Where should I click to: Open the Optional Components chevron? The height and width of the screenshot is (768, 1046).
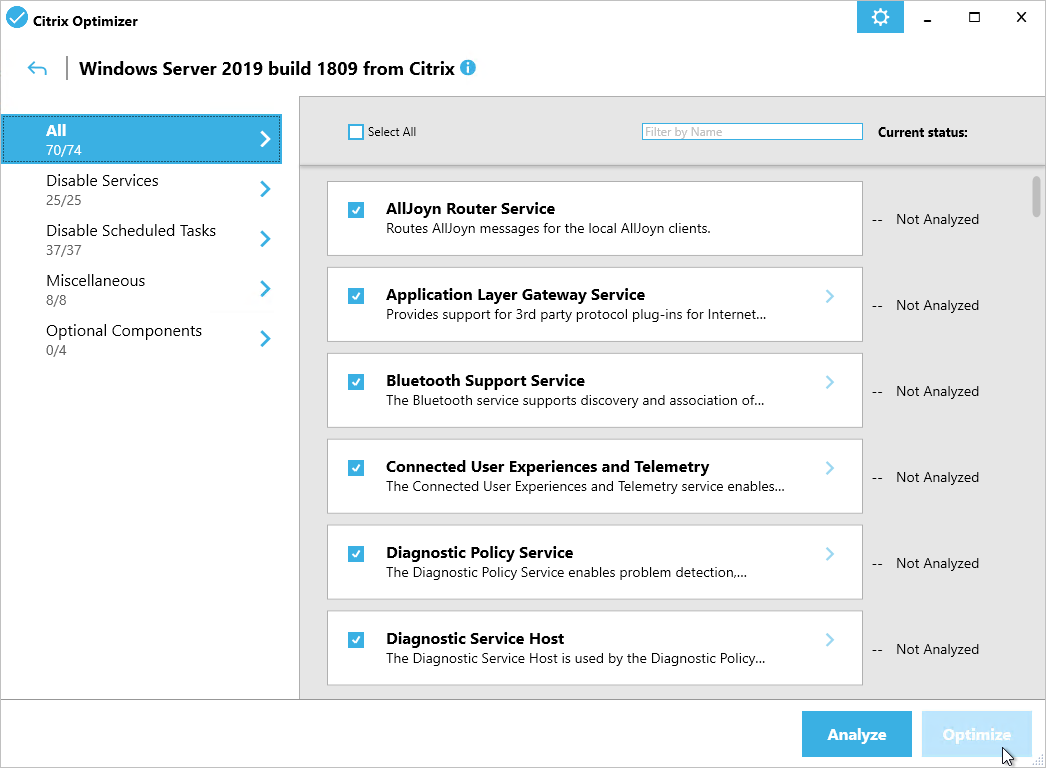(266, 339)
